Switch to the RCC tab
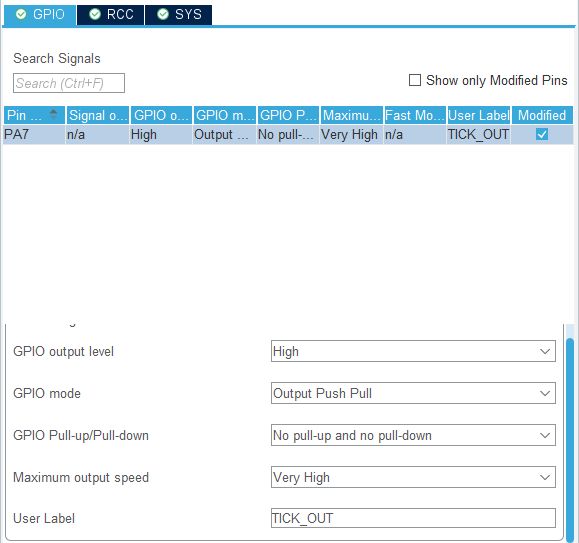Screen dimensions: 579x543 point(111,15)
